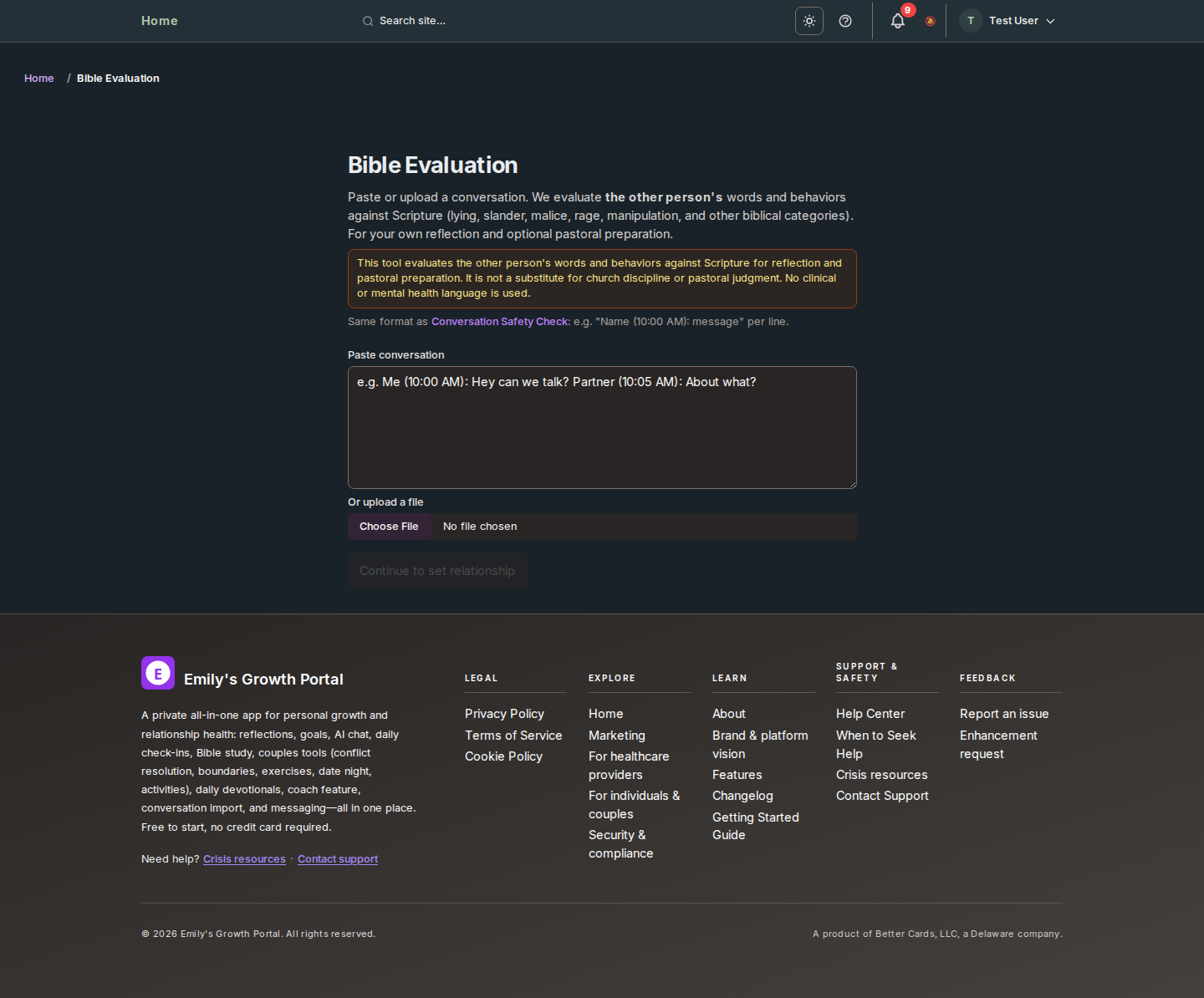Select Home in the top navigation

(x=159, y=21)
